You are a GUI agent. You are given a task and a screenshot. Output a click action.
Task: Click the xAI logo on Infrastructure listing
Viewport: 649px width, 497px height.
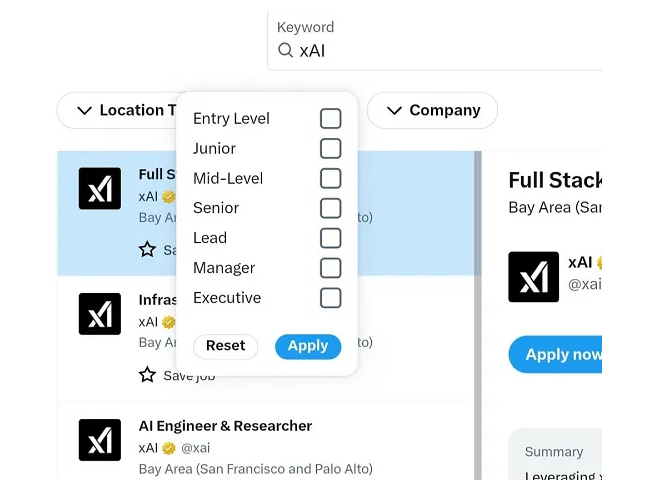(x=100, y=314)
